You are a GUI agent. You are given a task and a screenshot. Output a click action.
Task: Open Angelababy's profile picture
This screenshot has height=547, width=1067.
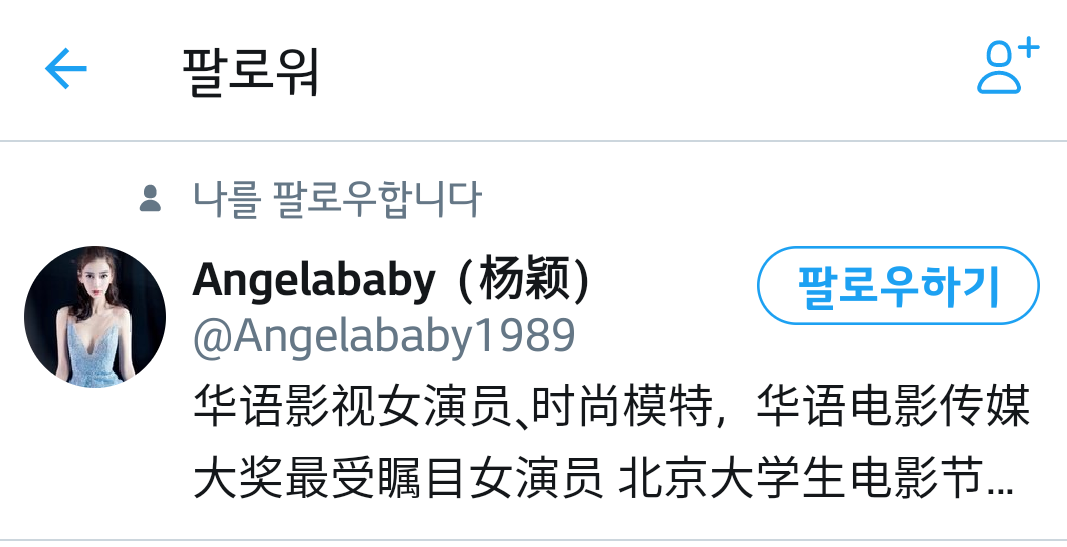coord(95,316)
